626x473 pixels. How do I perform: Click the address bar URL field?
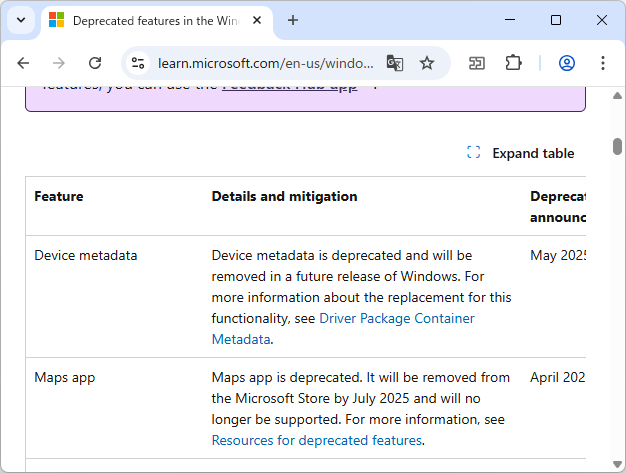[265, 63]
